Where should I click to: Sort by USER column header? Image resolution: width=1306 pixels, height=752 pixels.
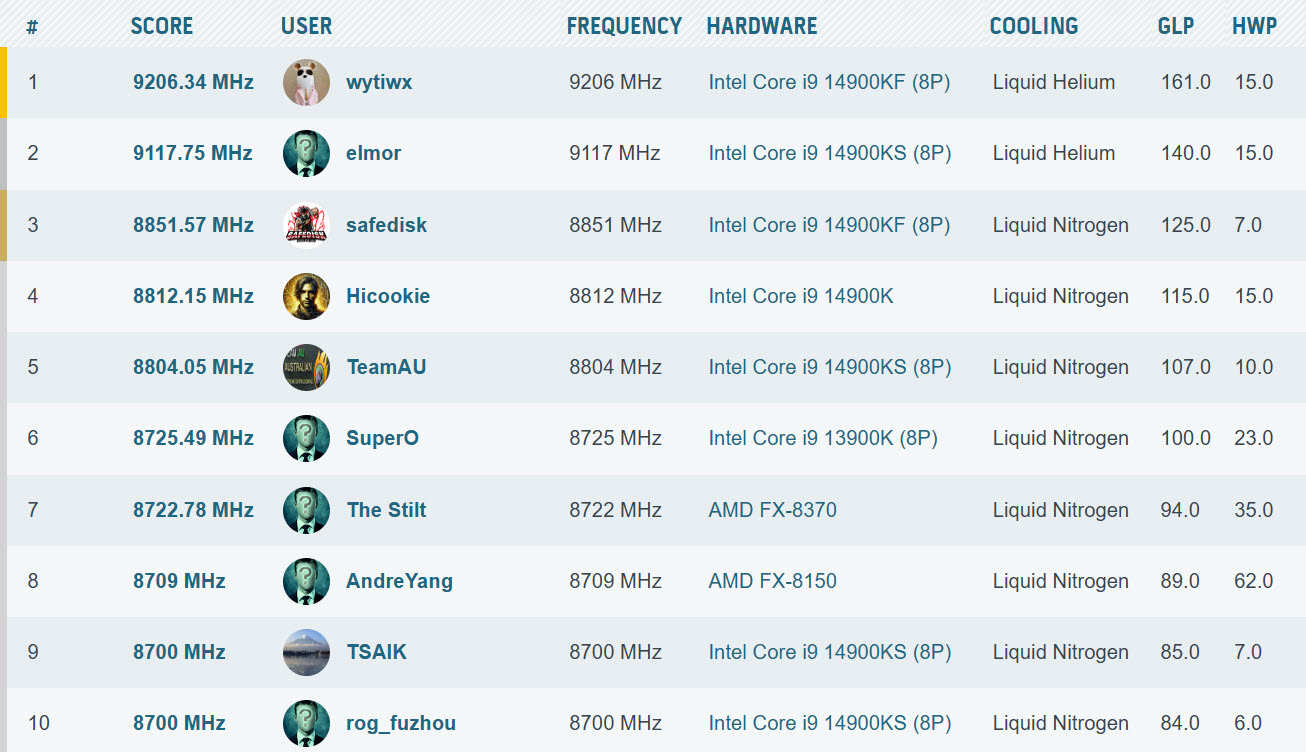[307, 26]
